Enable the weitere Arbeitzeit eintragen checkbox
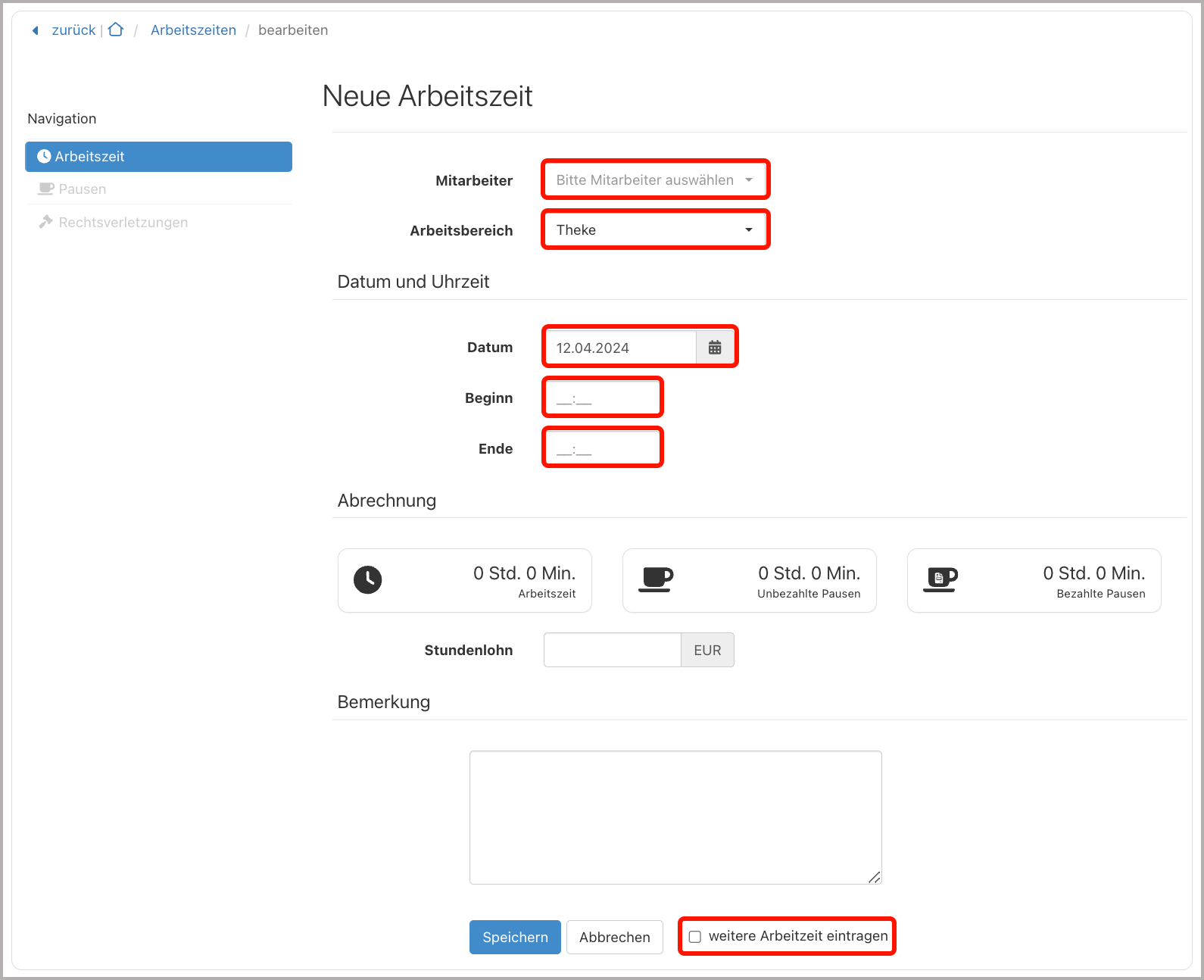 tap(695, 937)
